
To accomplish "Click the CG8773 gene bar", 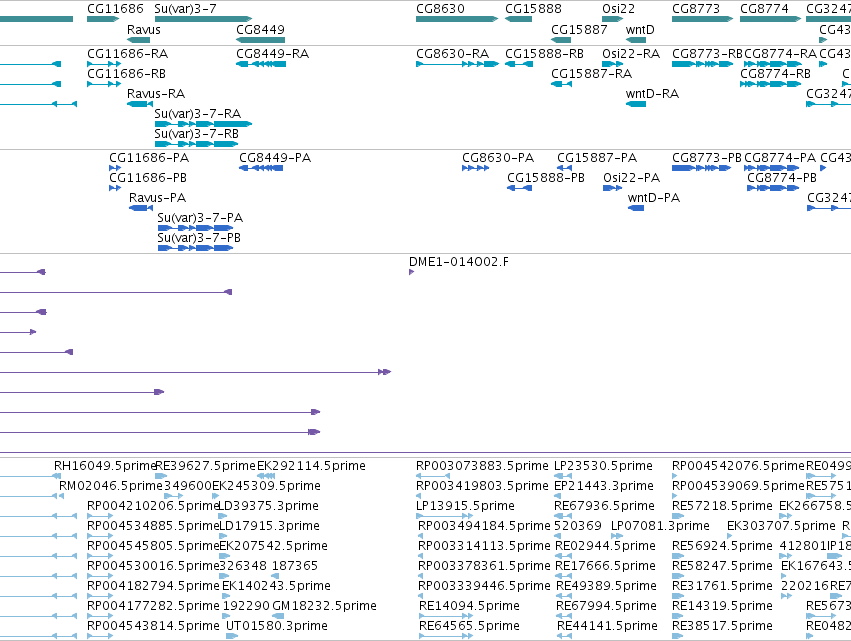I will coord(703,19).
